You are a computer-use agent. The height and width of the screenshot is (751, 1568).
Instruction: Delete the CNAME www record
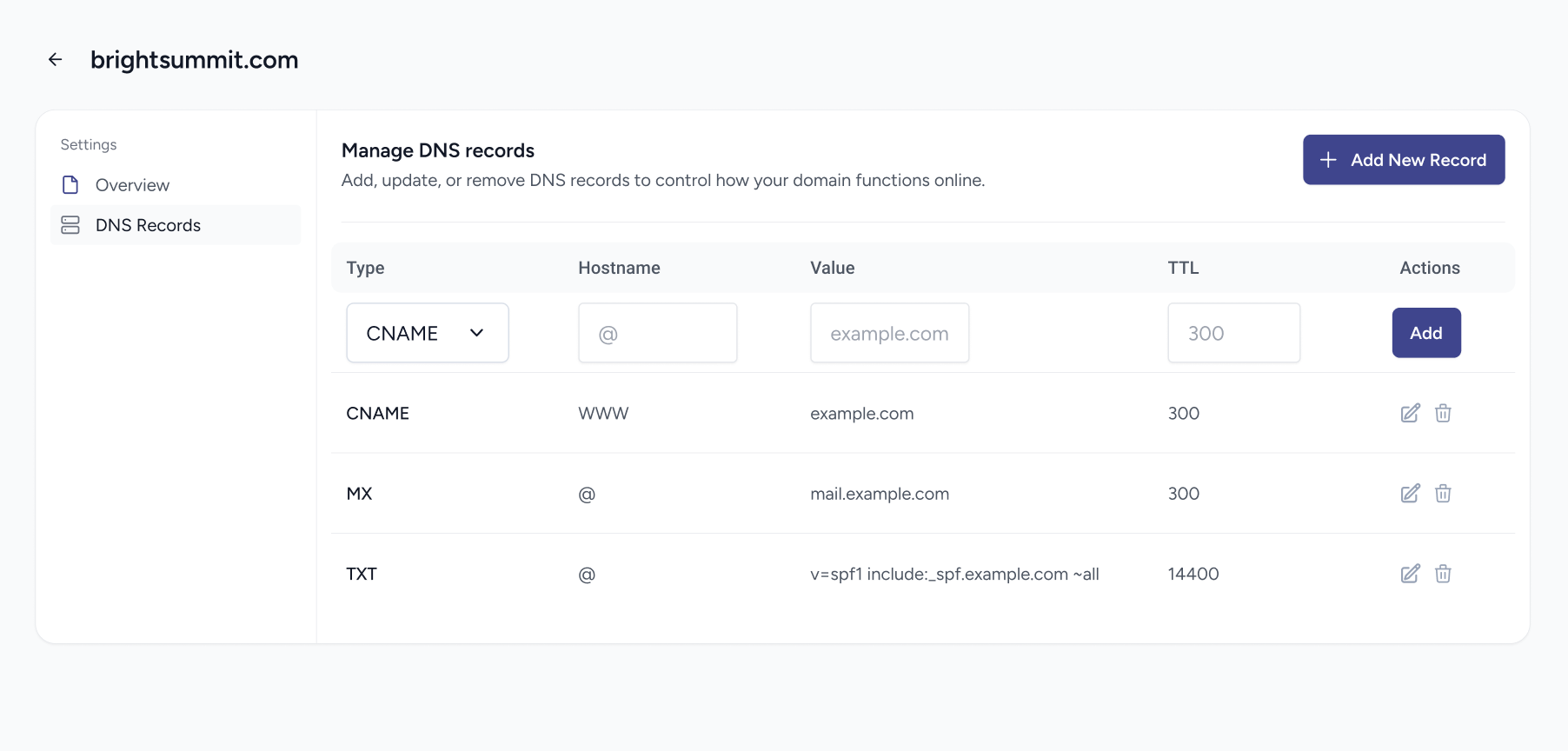[x=1443, y=413]
